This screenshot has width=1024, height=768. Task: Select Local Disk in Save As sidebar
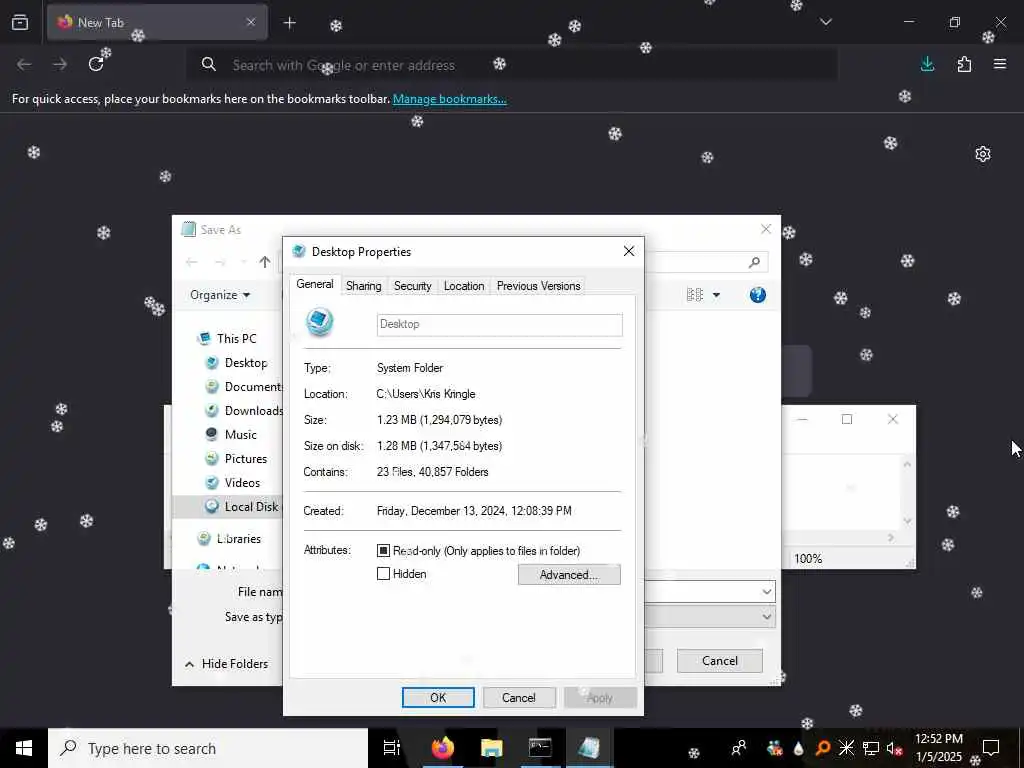pyautogui.click(x=227, y=506)
